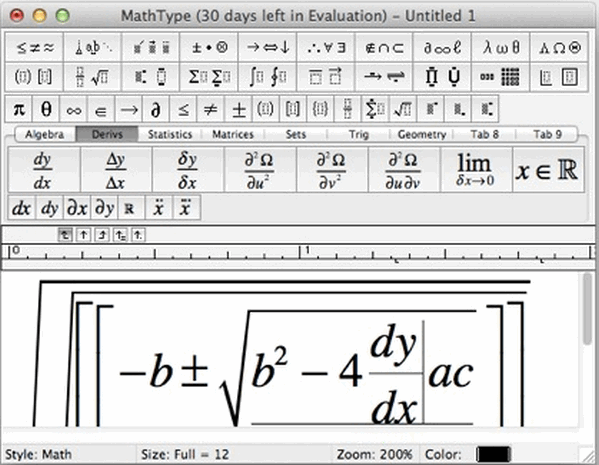Open the logical symbols palette (∴∀∃)
The height and width of the screenshot is (465, 599).
click(x=326, y=47)
